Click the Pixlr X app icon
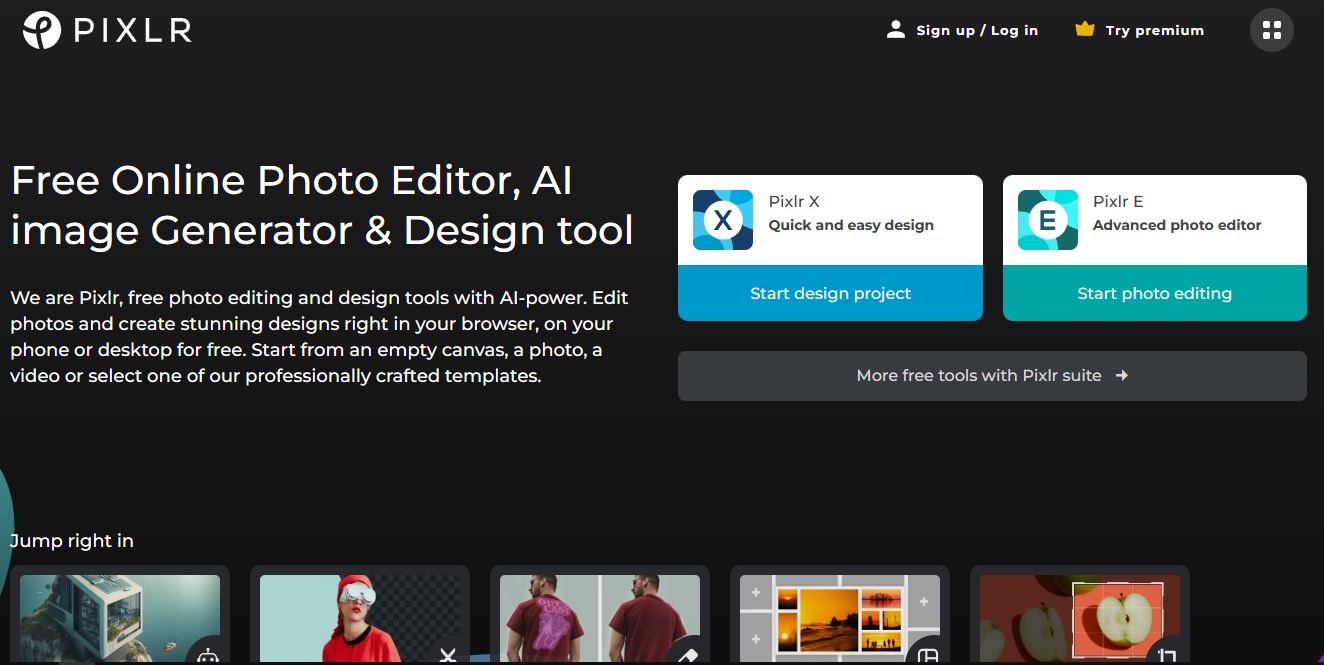The width and height of the screenshot is (1324, 665). tap(722, 220)
